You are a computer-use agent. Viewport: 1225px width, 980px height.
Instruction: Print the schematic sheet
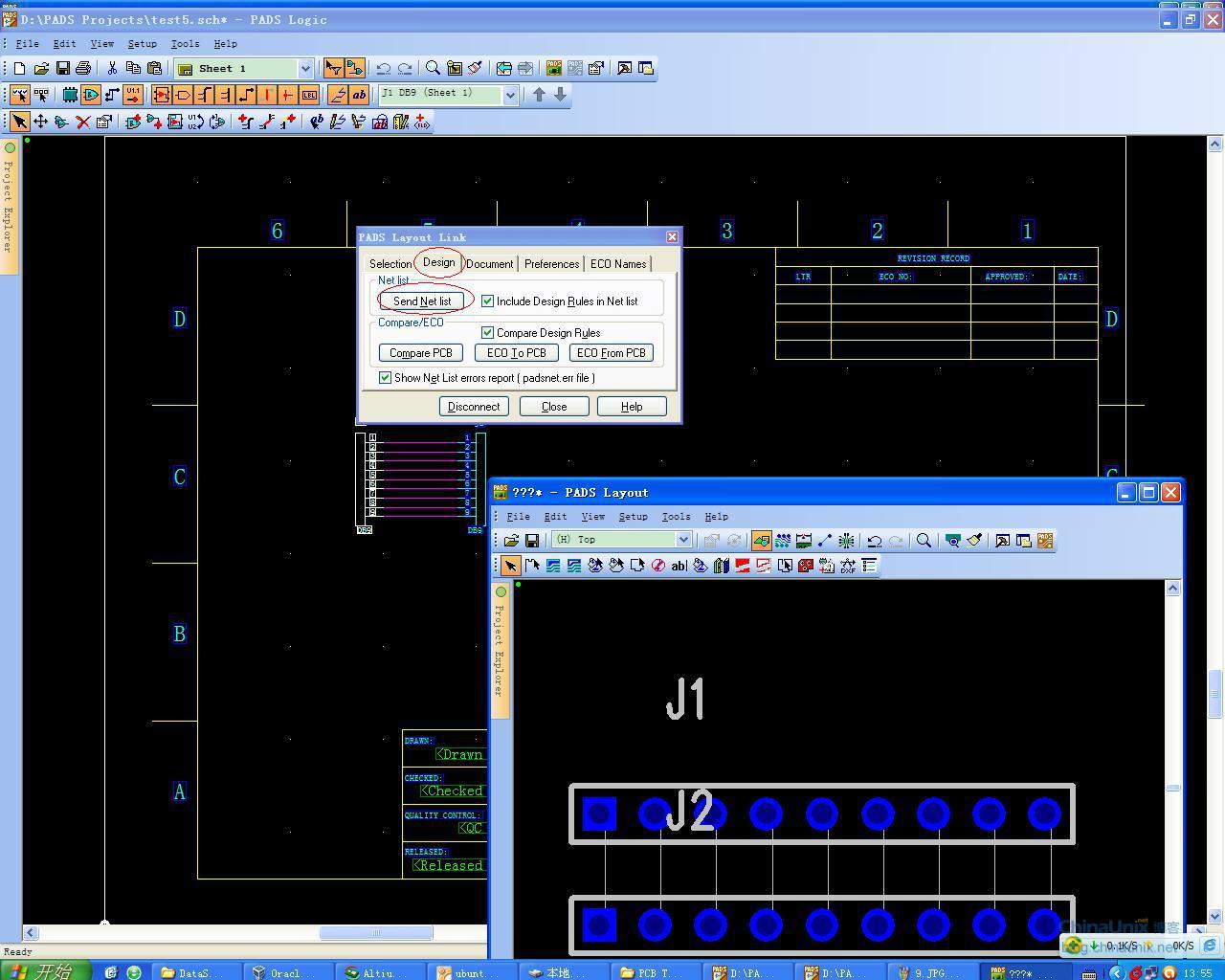[83, 68]
